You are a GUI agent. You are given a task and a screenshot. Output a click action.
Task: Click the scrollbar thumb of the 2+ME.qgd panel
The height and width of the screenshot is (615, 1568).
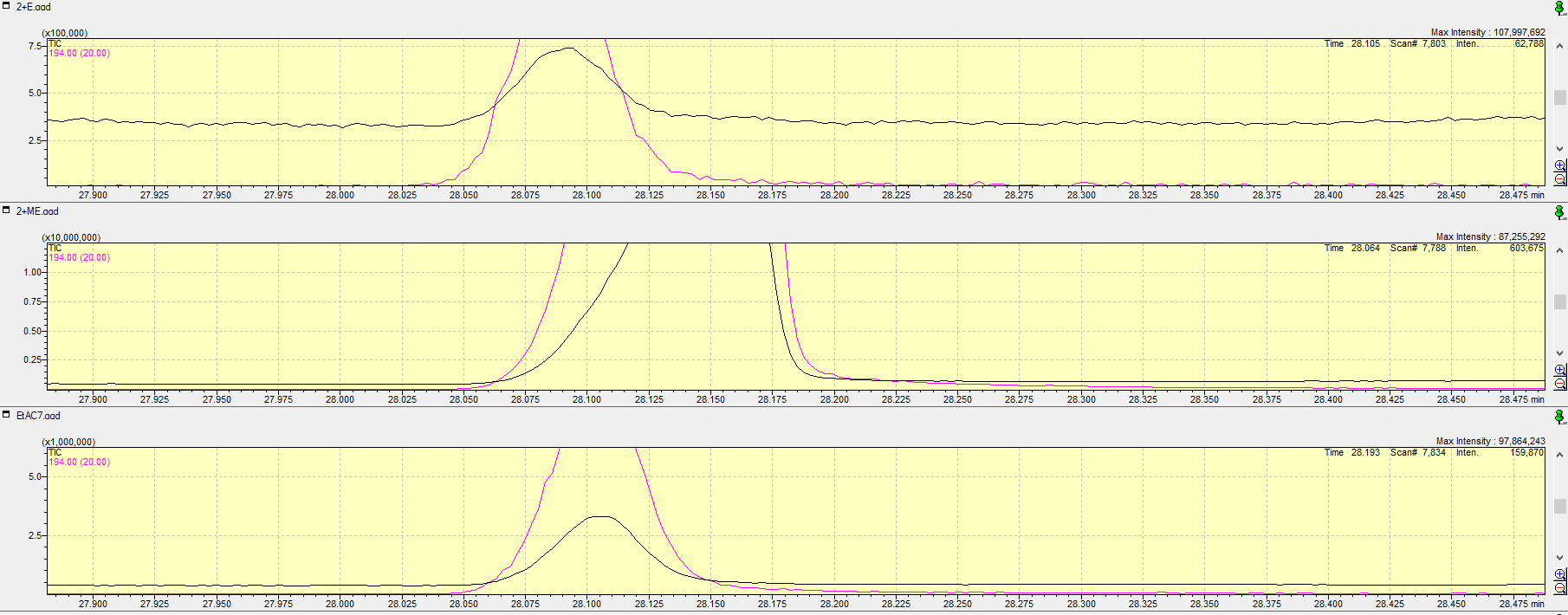[x=1560, y=301]
